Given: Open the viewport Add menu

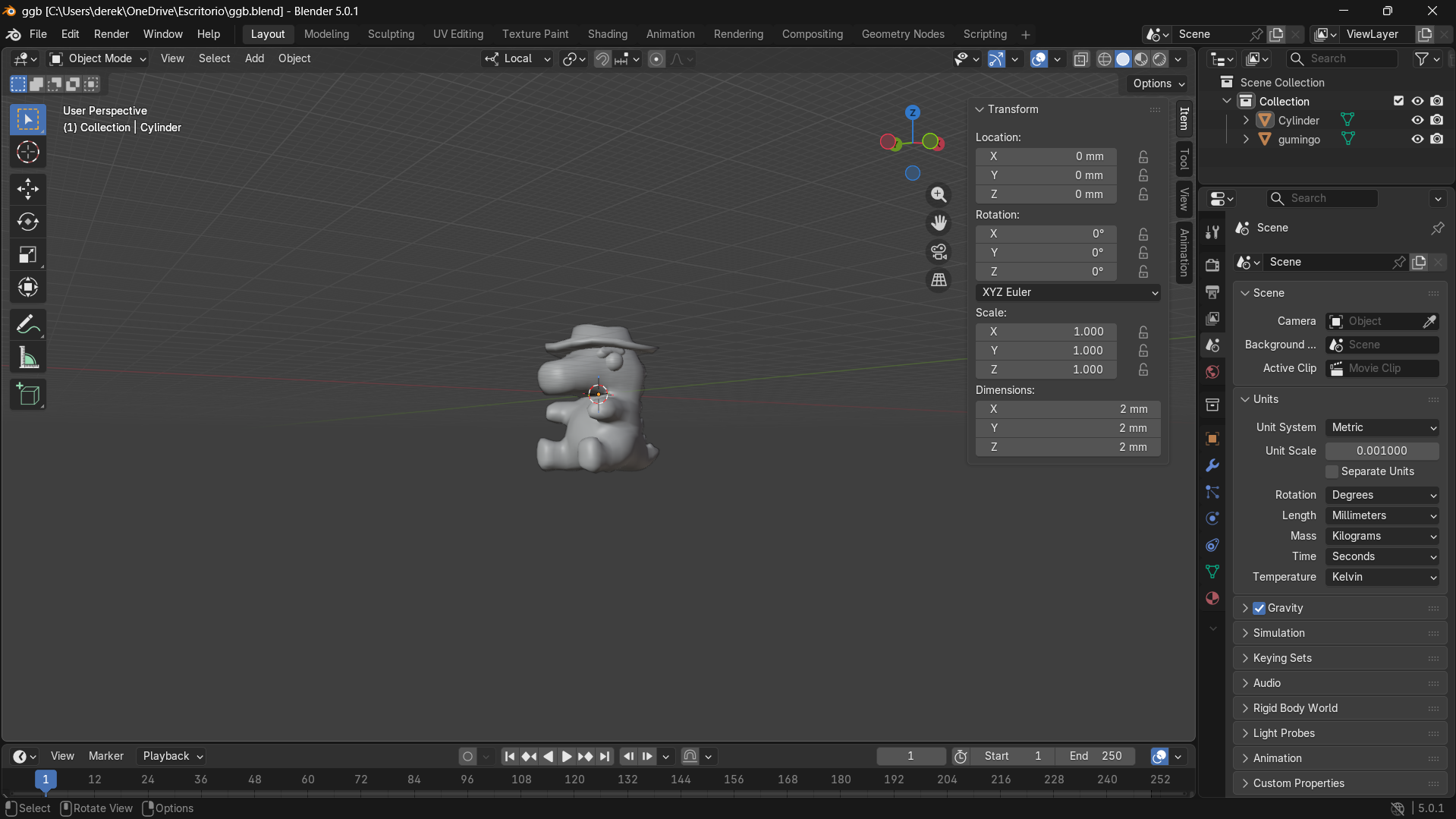Looking at the screenshot, I should coord(254,58).
